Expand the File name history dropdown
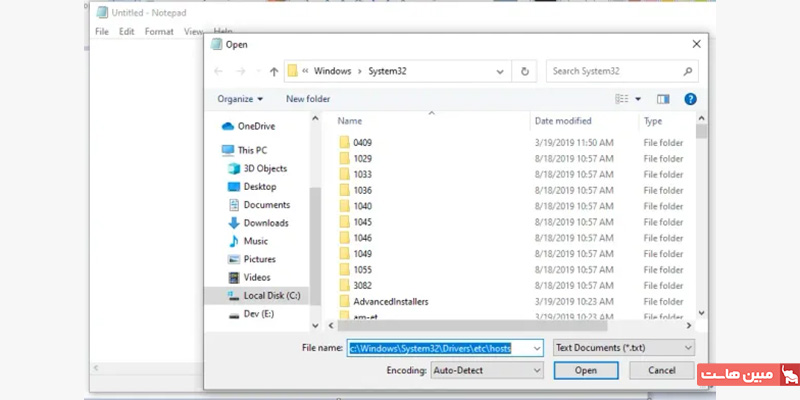The image size is (800, 400). click(x=537, y=348)
